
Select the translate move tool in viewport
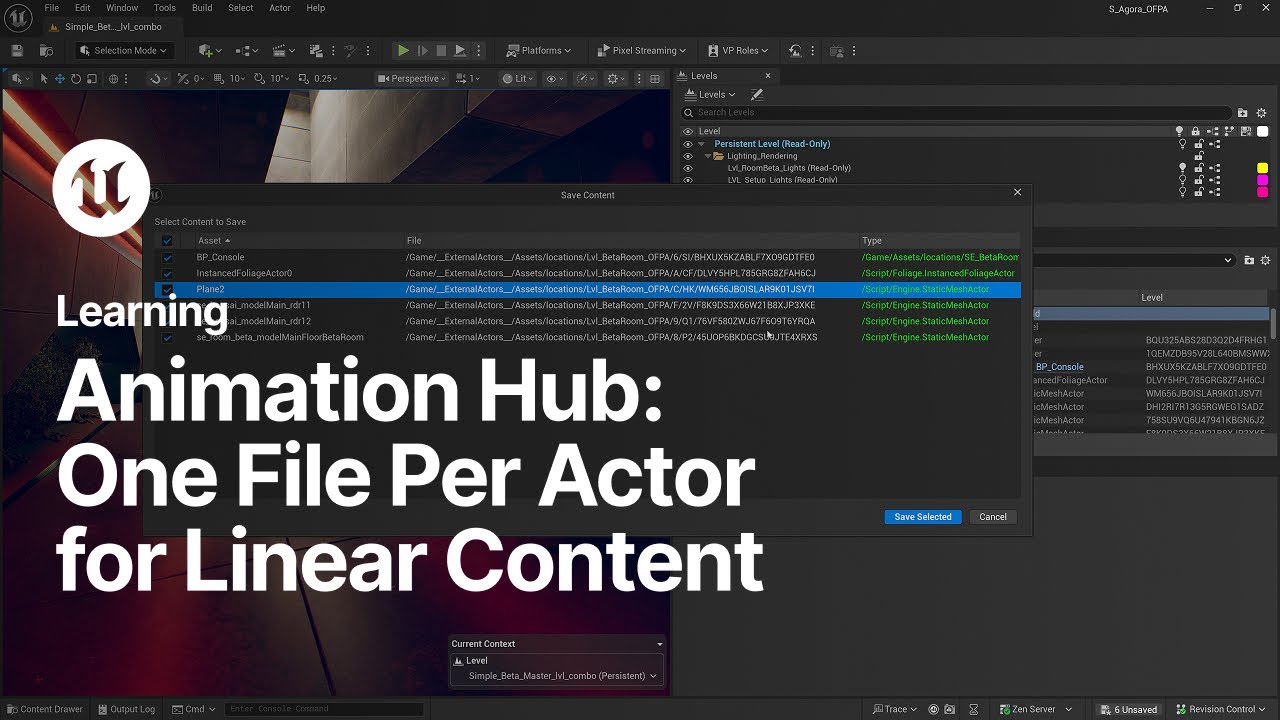pos(60,79)
